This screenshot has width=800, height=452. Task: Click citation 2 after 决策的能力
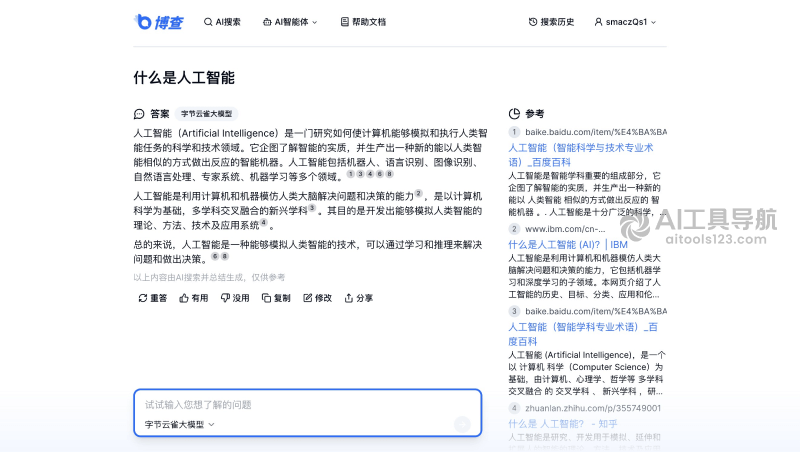[x=418, y=193]
